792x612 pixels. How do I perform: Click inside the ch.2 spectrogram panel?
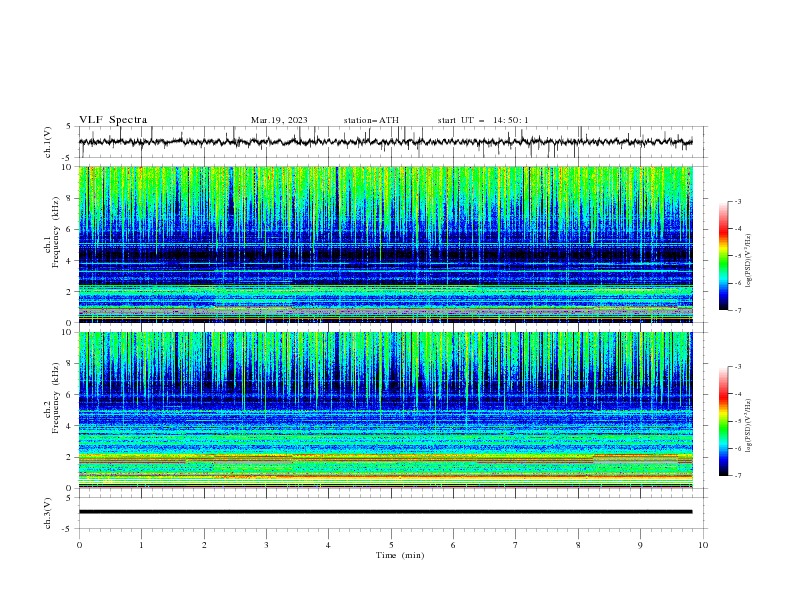tap(385, 410)
